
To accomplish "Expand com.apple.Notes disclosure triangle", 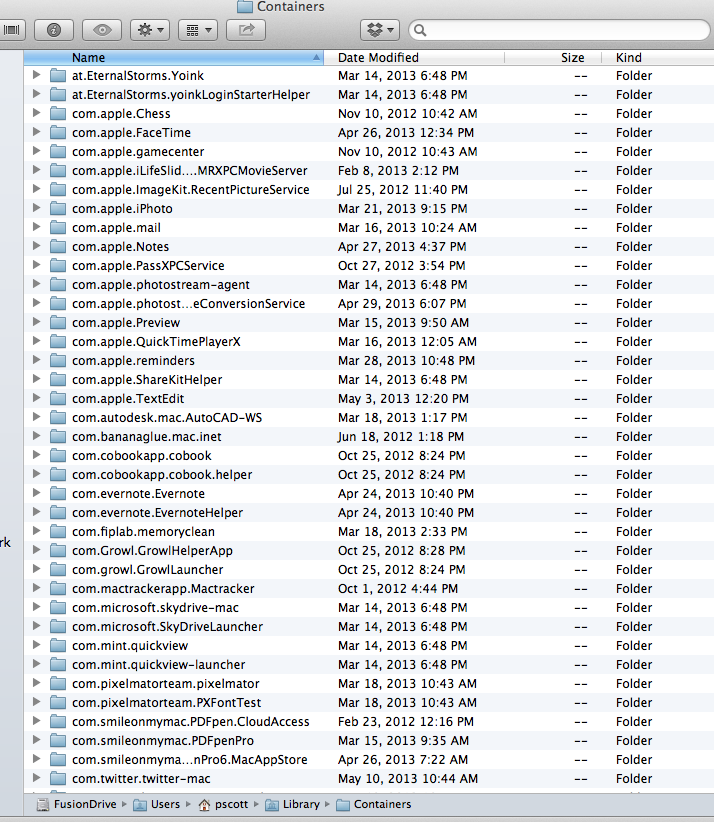I will point(36,246).
